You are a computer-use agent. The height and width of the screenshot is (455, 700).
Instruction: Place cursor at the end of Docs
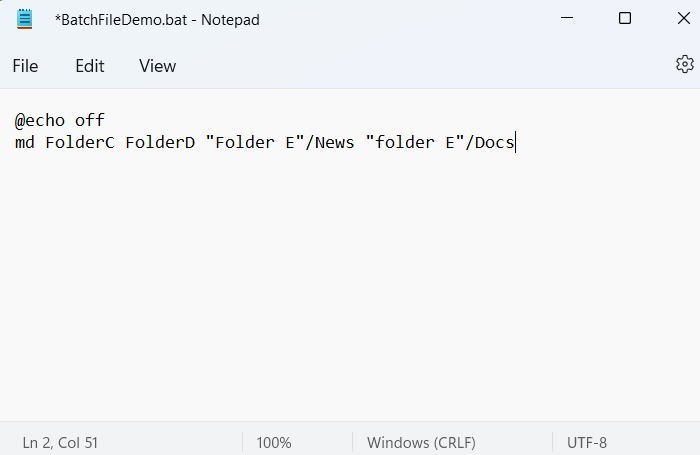point(515,142)
